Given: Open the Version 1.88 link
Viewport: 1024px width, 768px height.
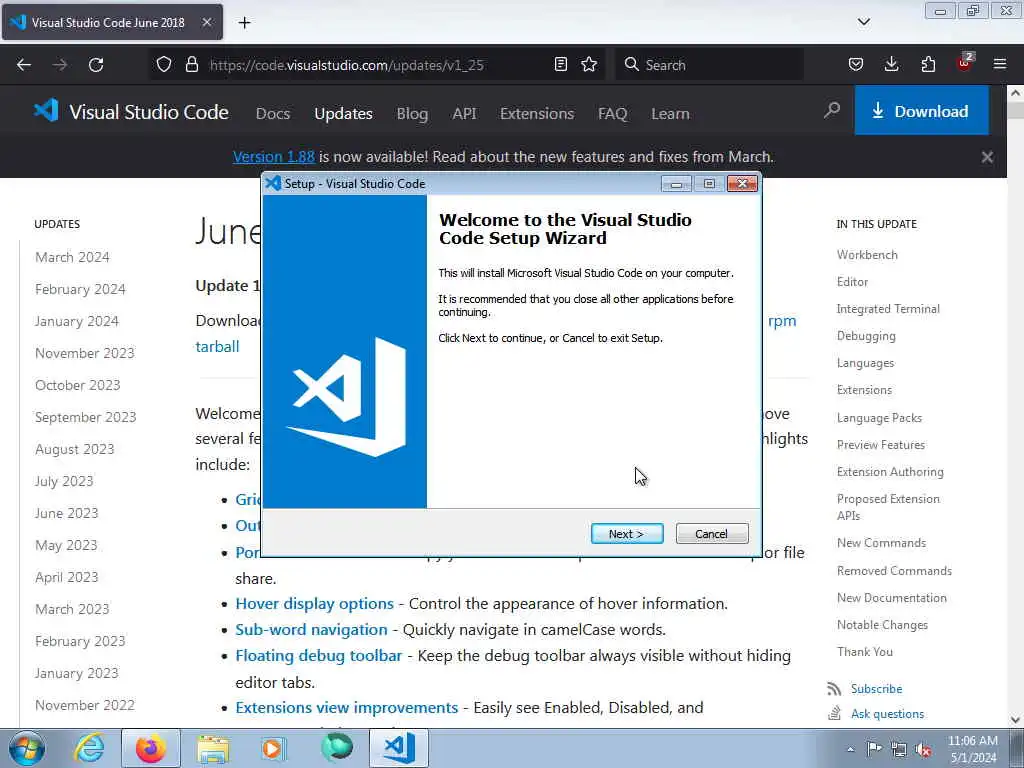Looking at the screenshot, I should coord(274,157).
